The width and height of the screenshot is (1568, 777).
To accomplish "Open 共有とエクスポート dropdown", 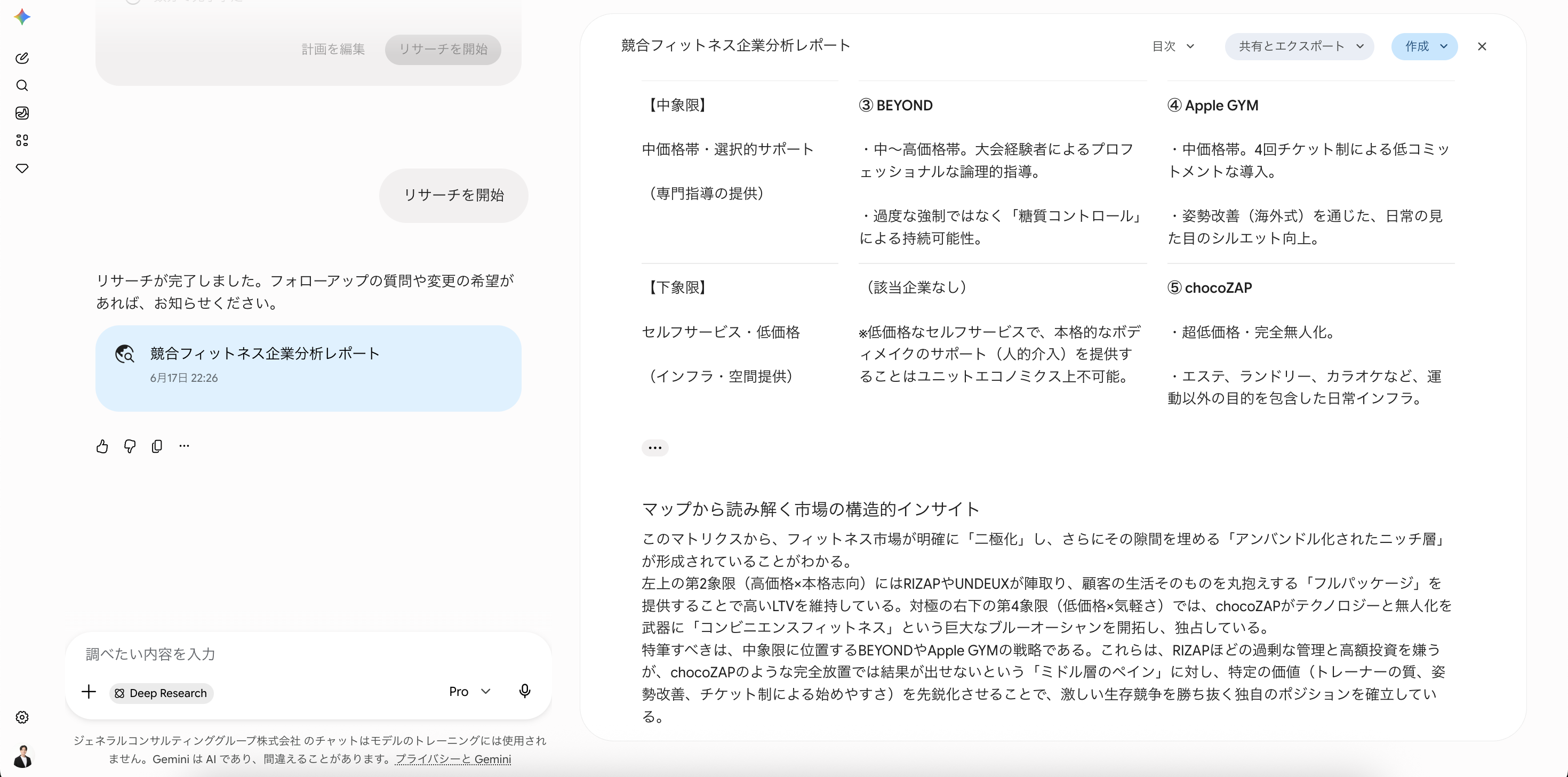I will point(1300,46).
